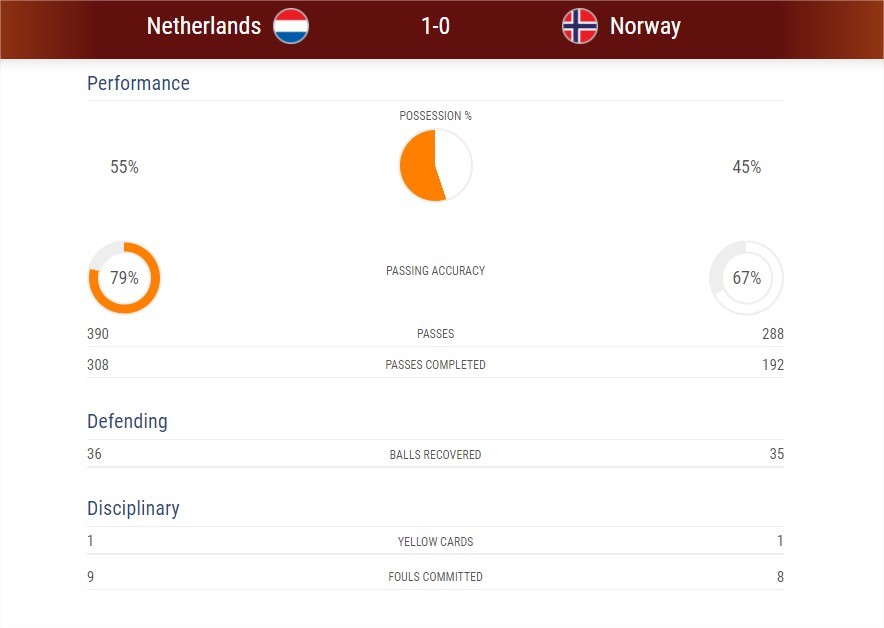This screenshot has height=628, width=884.
Task: Click the Fouls Committed row label
Action: [435, 577]
